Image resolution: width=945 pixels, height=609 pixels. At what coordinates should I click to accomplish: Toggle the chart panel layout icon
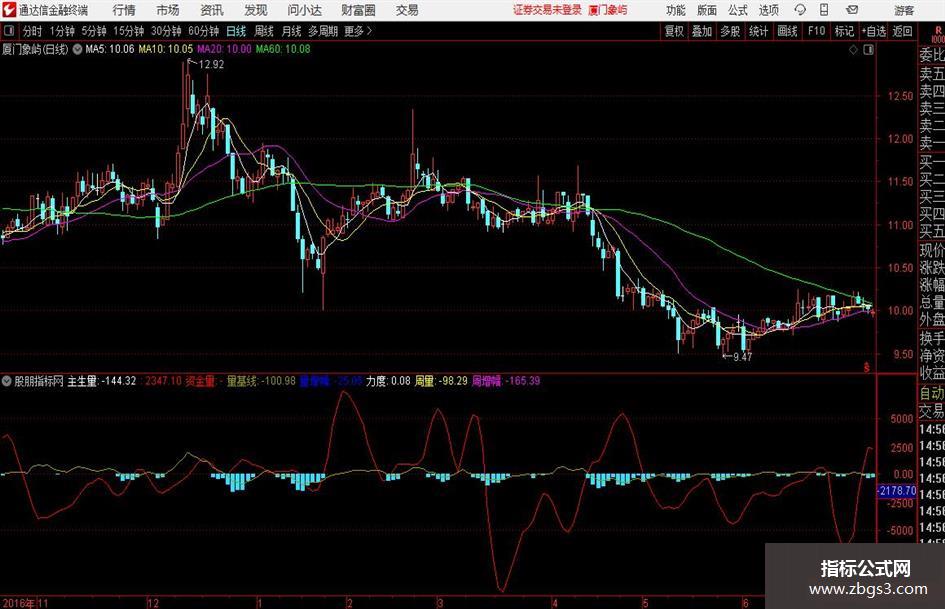[868, 50]
